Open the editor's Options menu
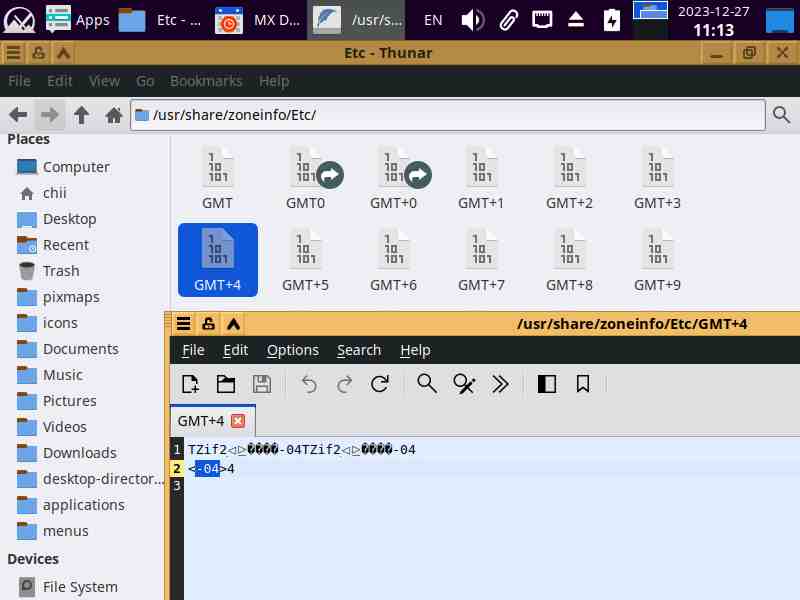 (x=292, y=350)
